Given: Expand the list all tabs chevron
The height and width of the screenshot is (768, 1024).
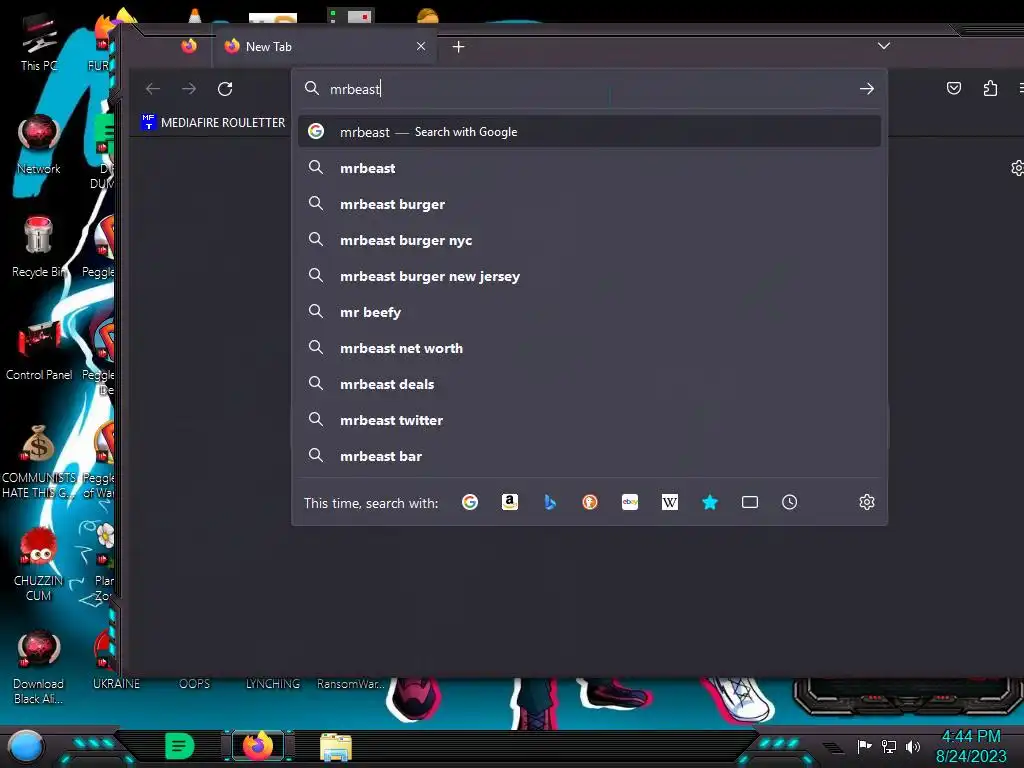Looking at the screenshot, I should 884,46.
